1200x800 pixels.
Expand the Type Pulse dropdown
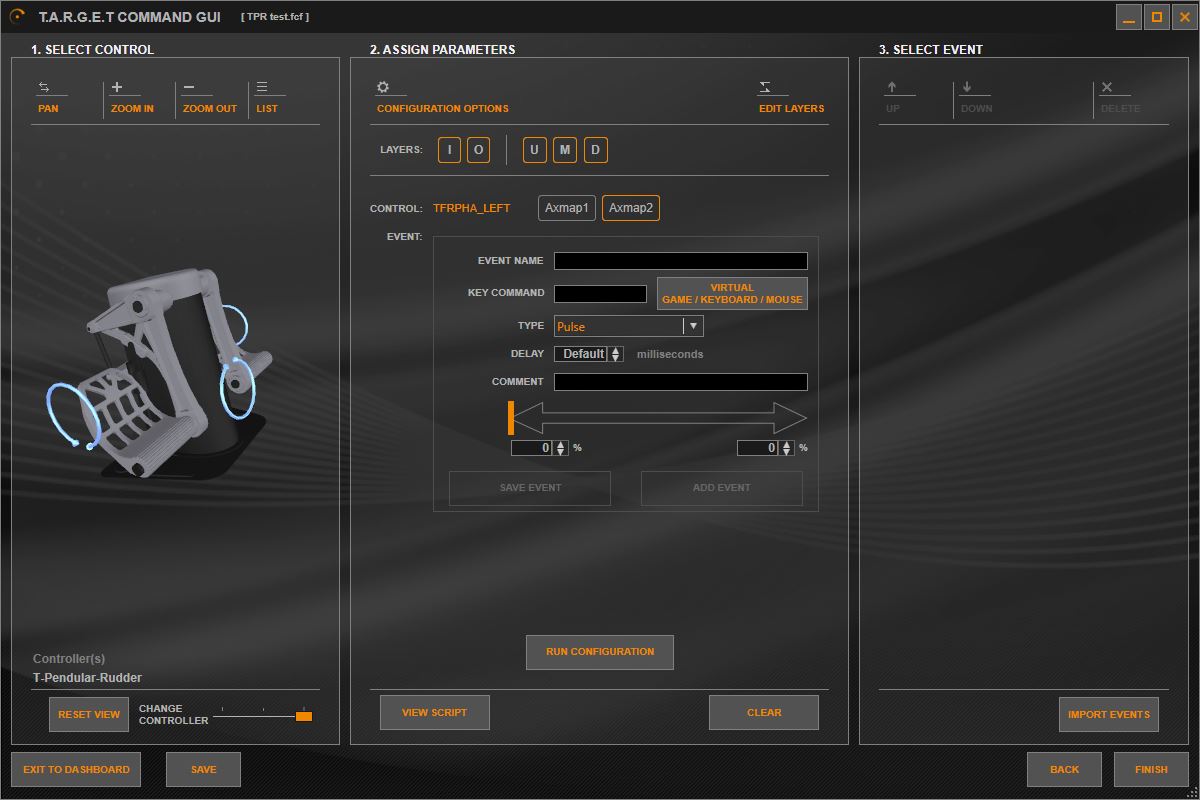pos(692,326)
